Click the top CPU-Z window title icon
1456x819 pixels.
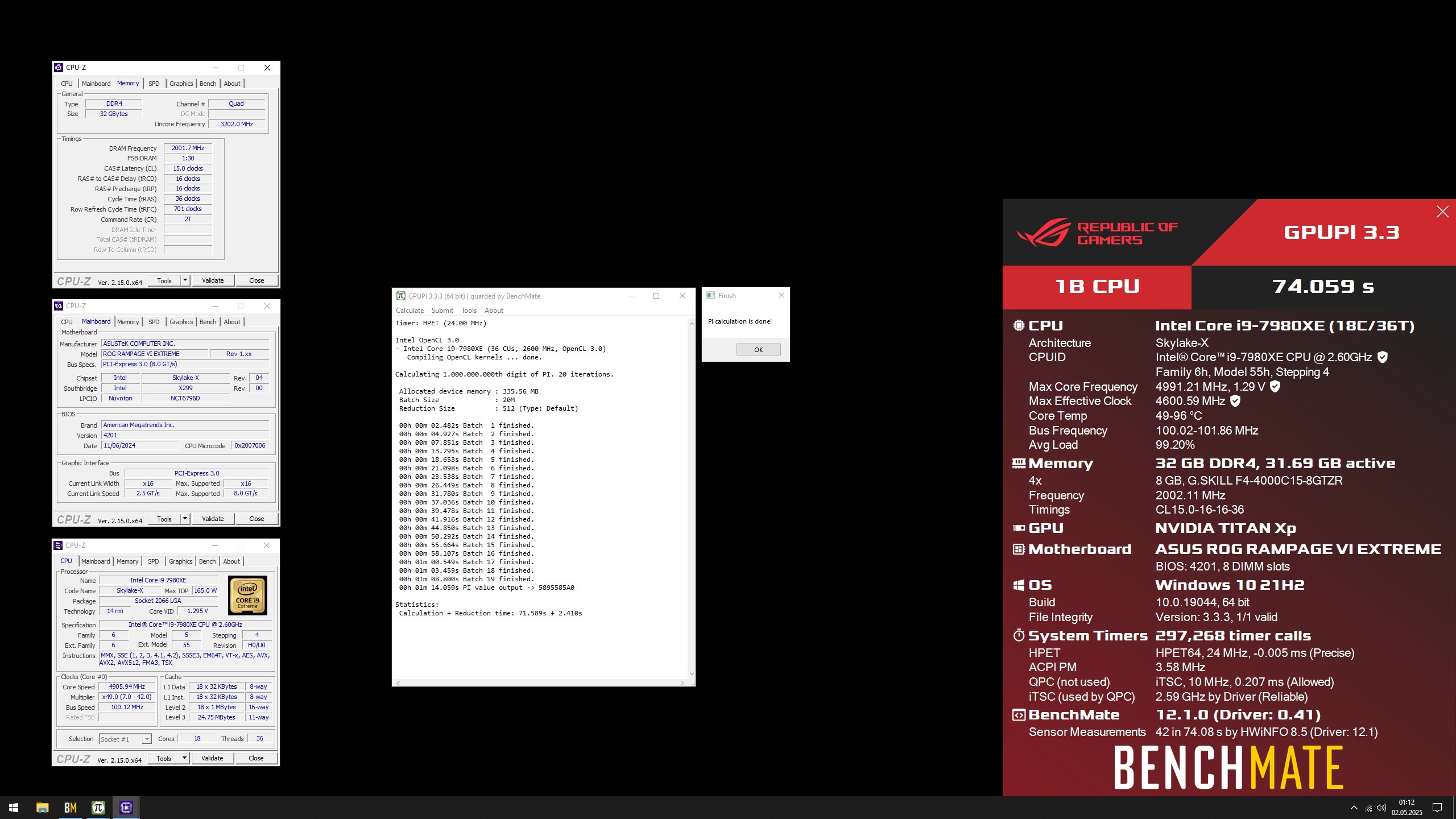coord(59,68)
